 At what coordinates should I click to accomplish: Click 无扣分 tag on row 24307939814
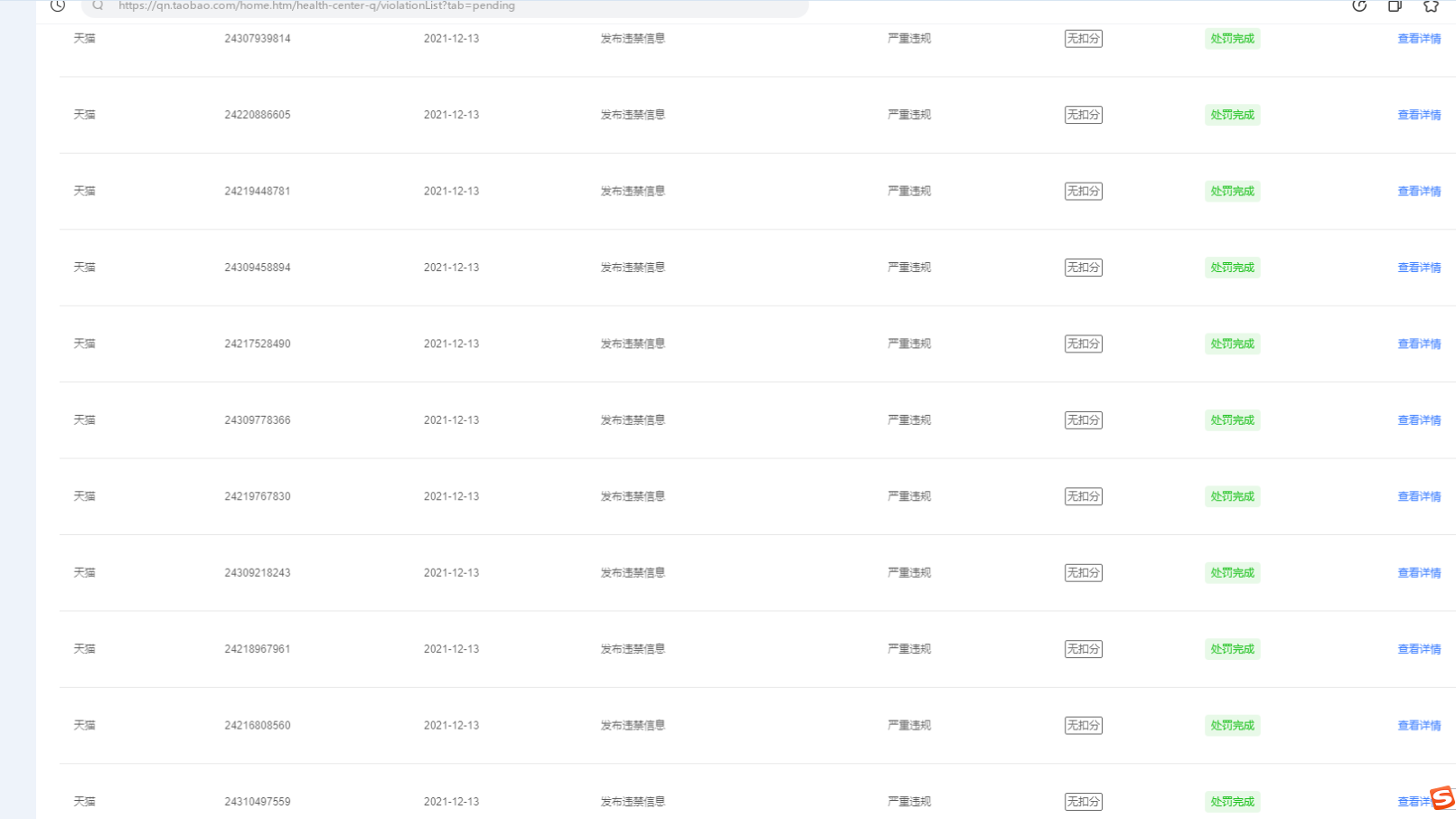point(1083,39)
